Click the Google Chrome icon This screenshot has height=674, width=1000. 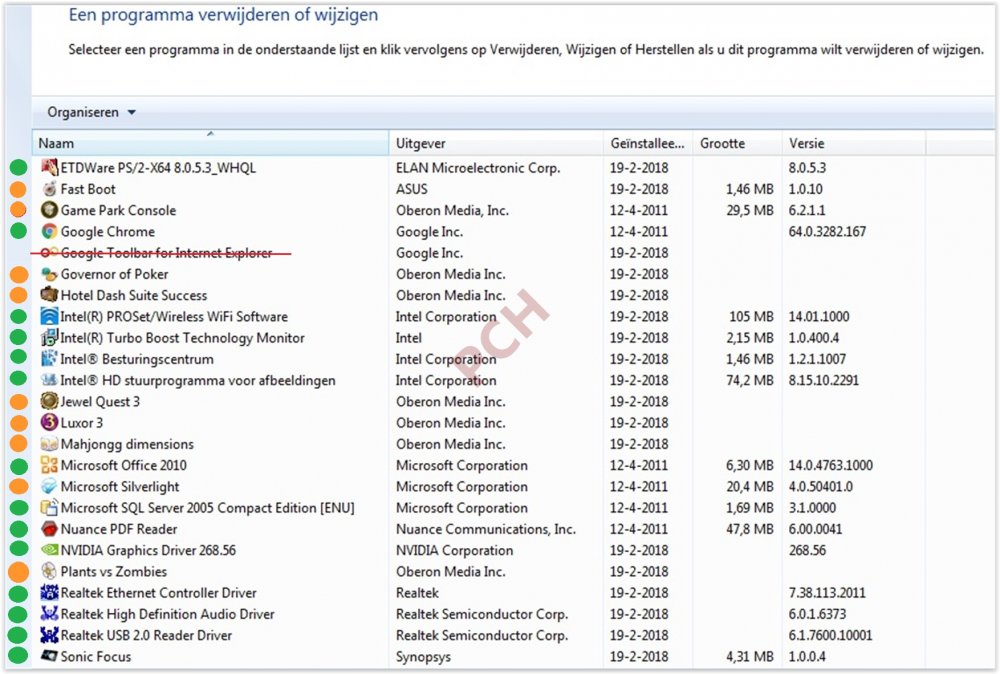coord(49,231)
